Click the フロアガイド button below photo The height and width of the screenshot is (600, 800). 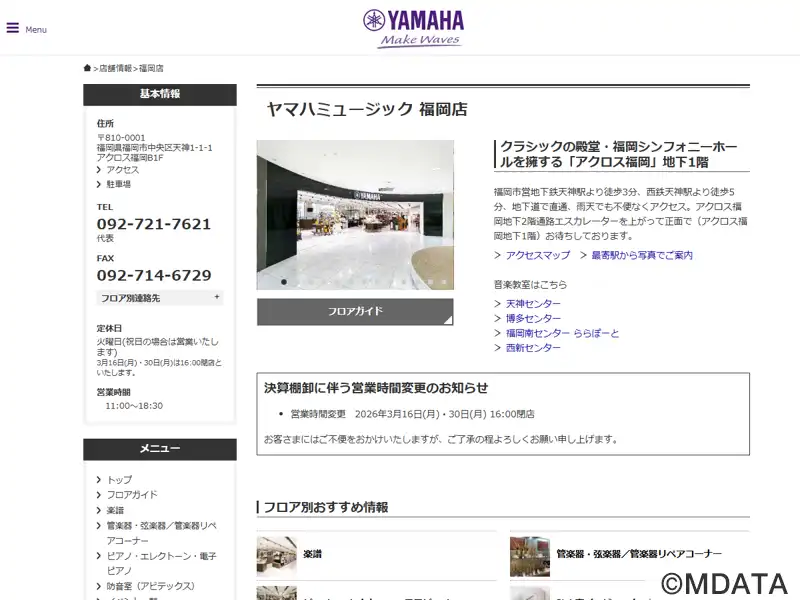click(355, 312)
